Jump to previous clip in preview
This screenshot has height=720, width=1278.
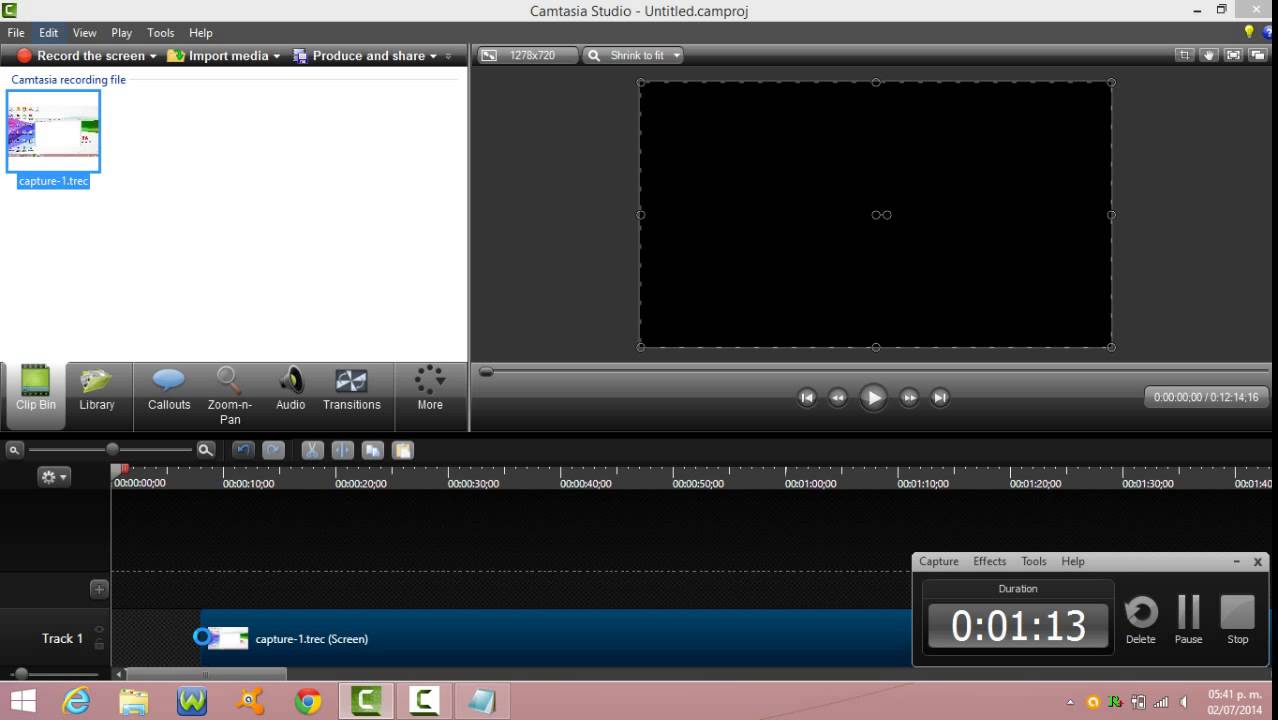pos(807,397)
